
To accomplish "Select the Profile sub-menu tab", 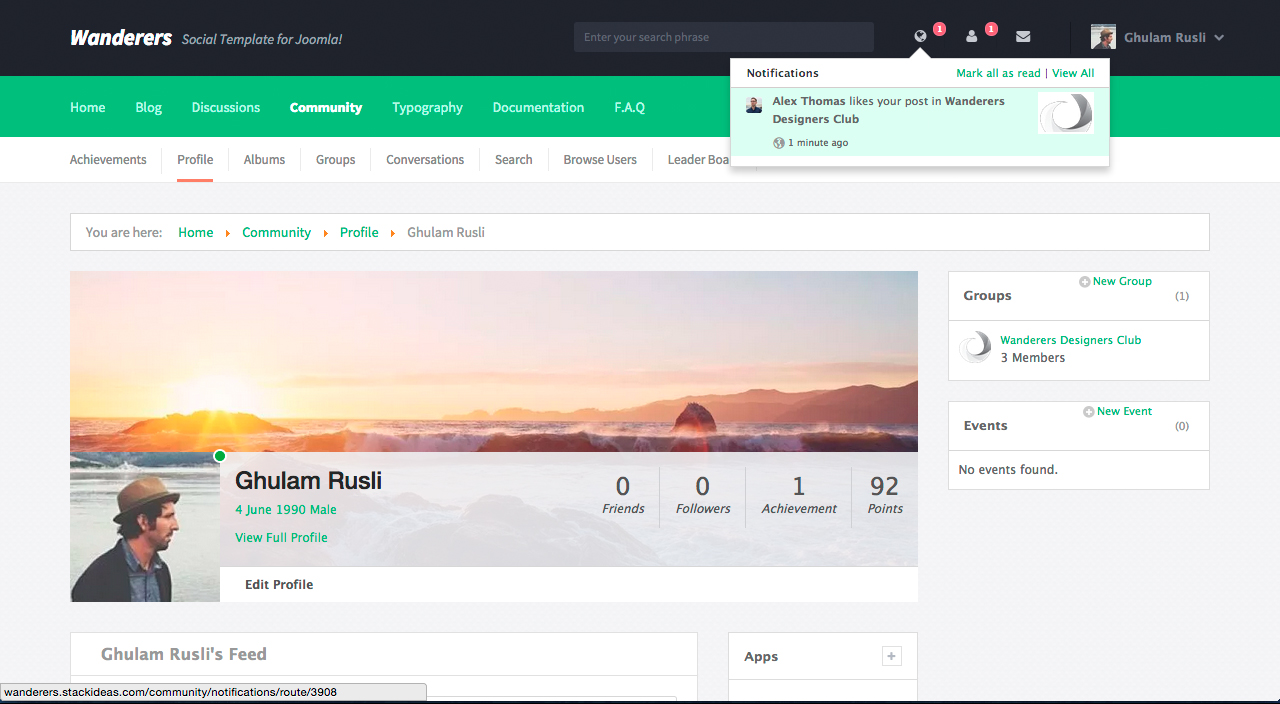I will coord(195,160).
